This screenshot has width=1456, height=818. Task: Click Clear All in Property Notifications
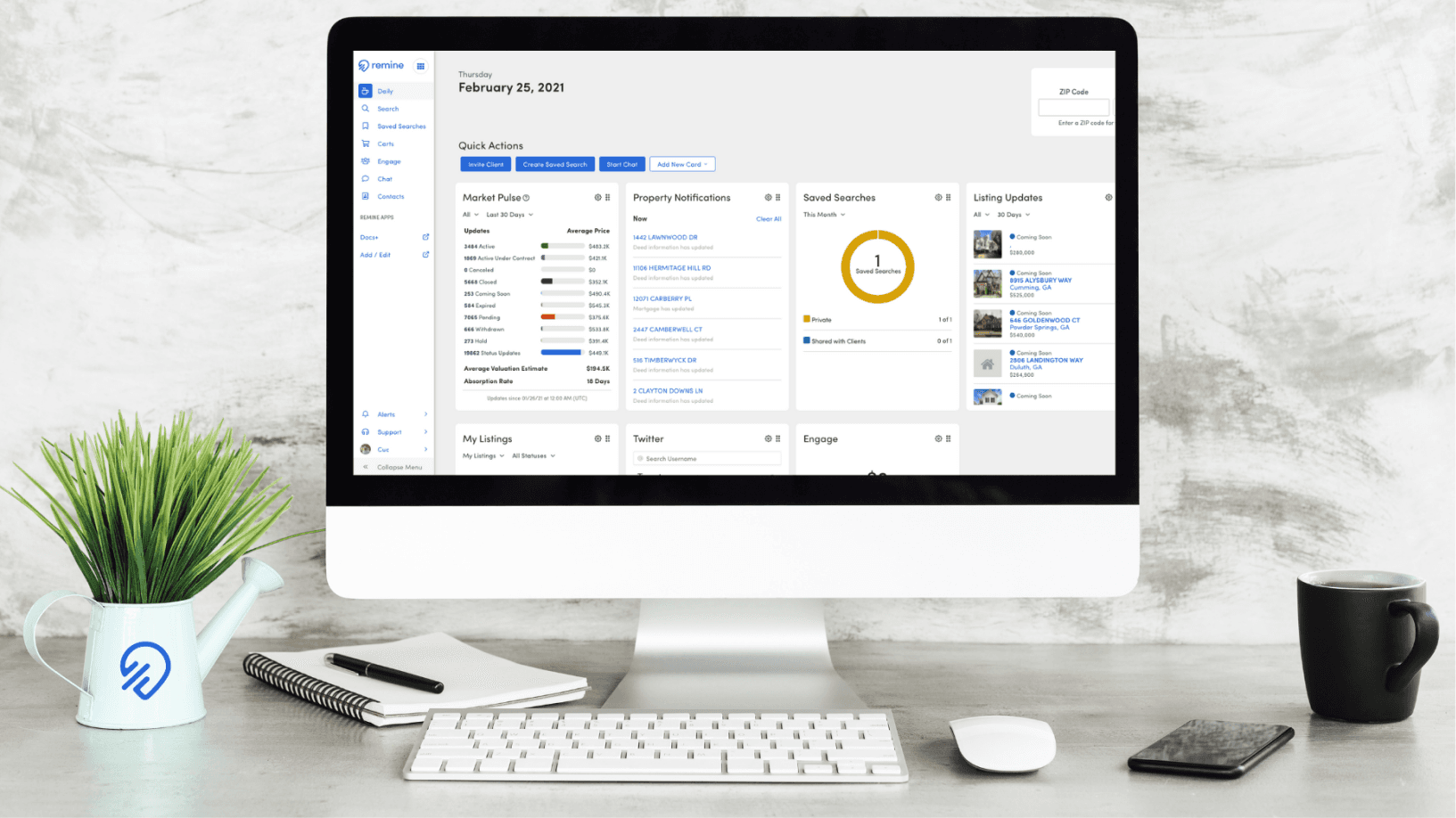pyautogui.click(x=769, y=219)
